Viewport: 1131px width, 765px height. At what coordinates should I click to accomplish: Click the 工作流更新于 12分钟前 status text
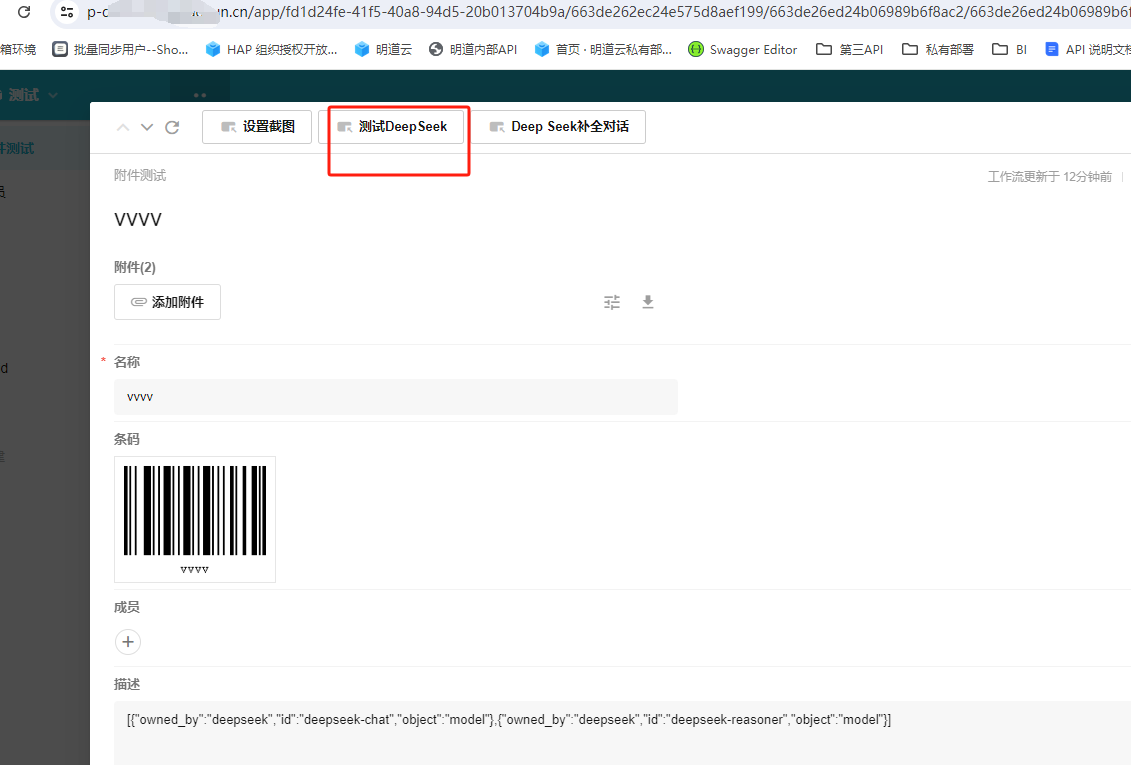(x=1049, y=177)
